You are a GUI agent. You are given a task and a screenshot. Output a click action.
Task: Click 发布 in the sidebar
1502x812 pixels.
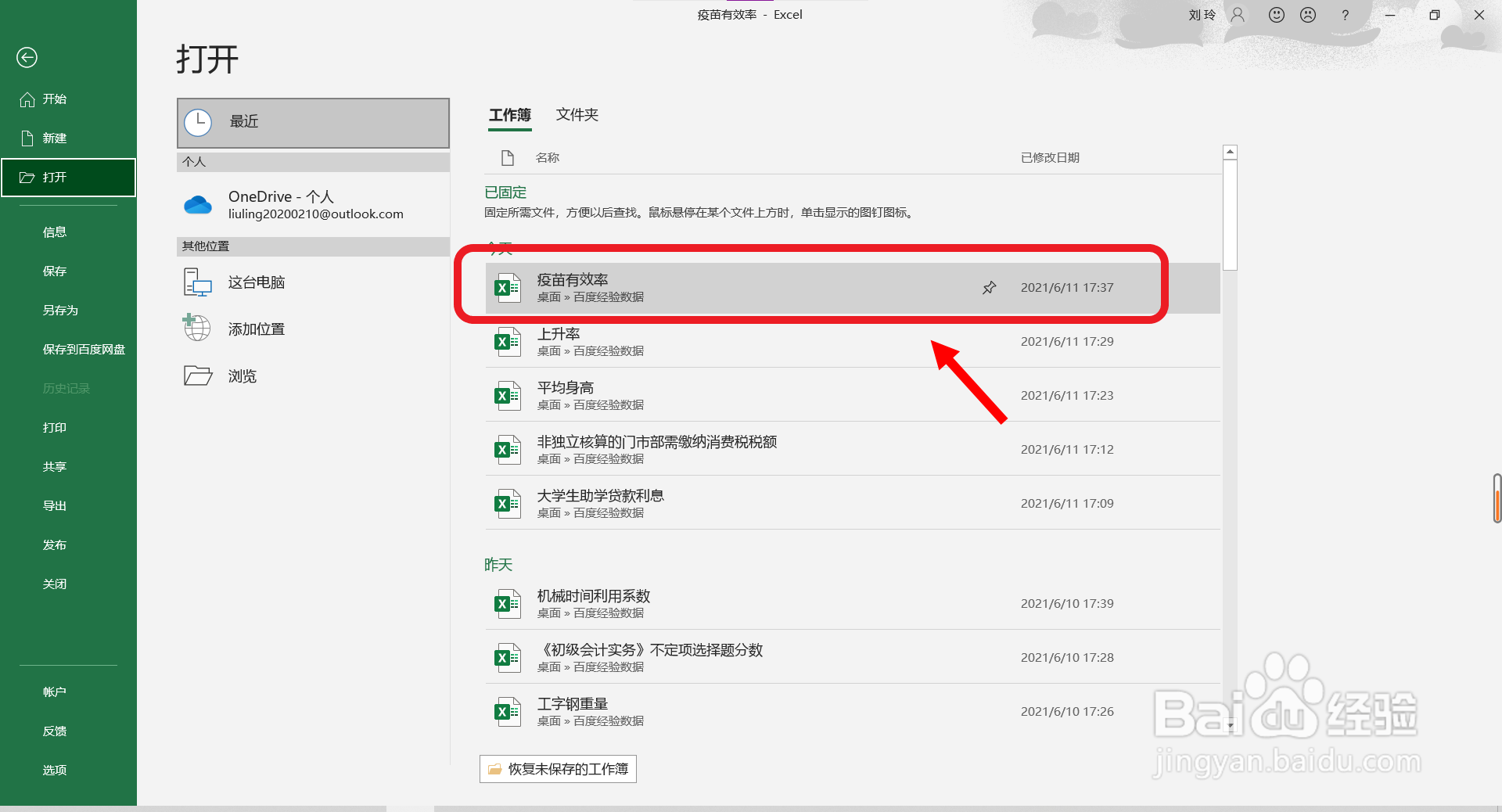(68, 545)
